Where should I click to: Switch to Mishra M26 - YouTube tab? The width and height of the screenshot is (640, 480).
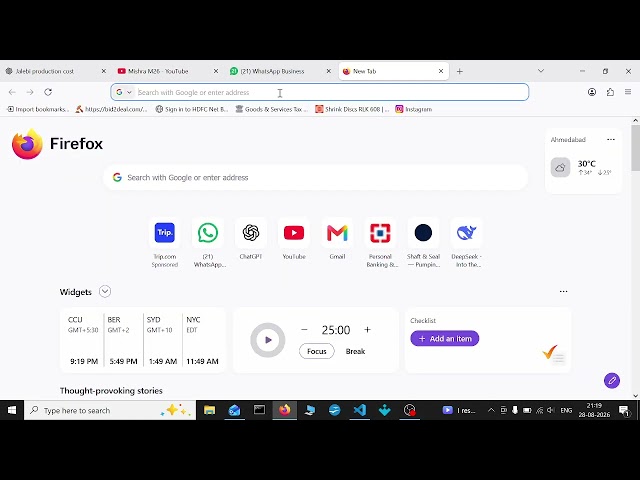point(168,71)
